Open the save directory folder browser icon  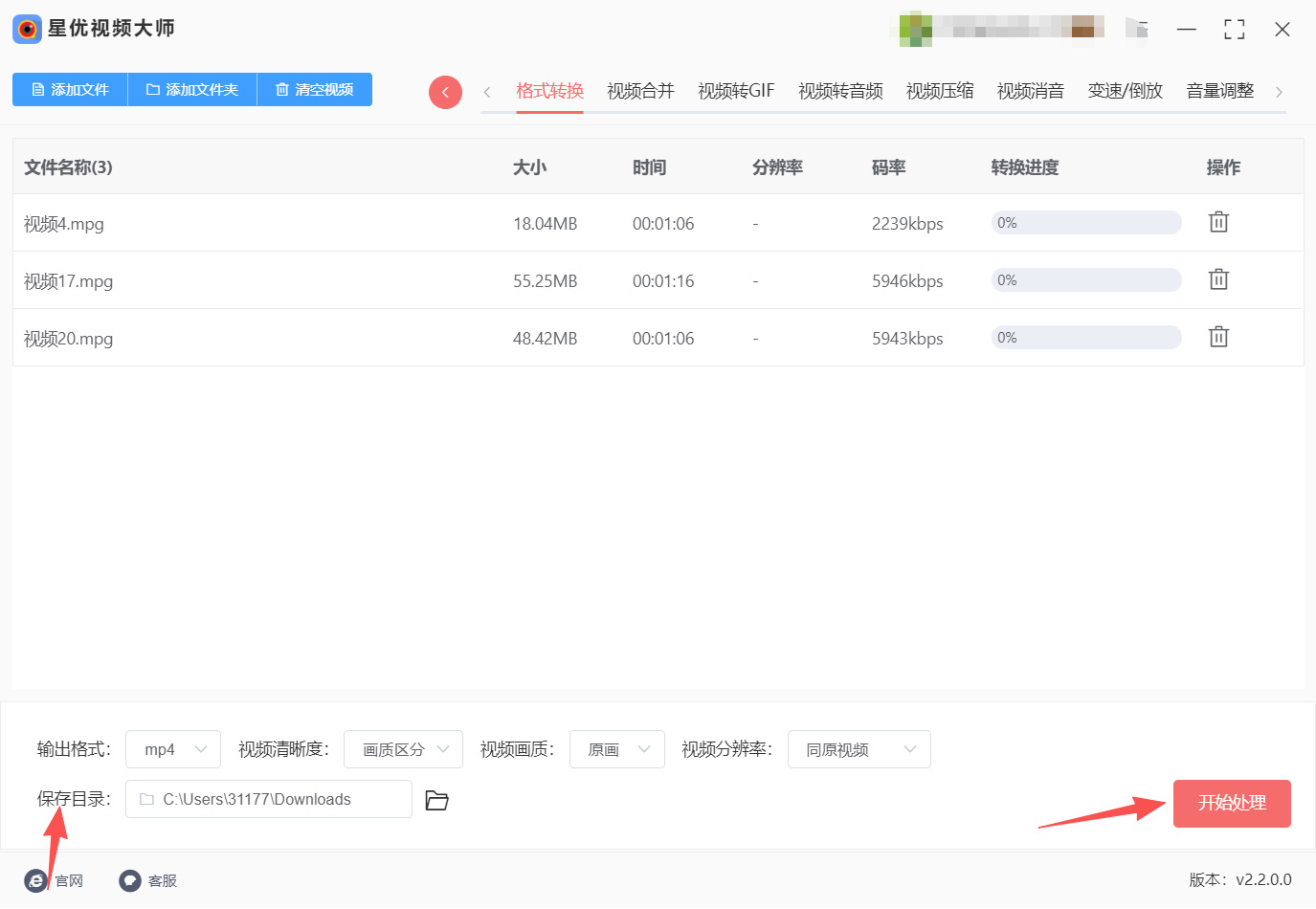click(436, 800)
